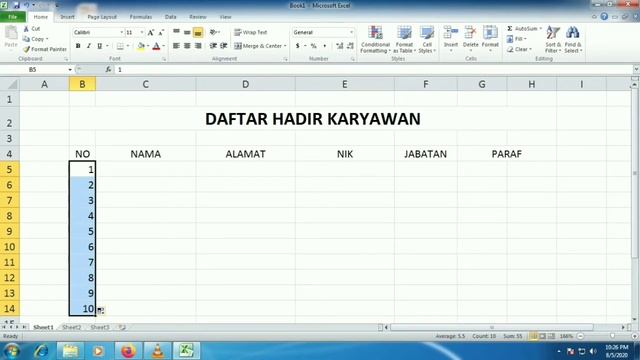Align text right in cells
The height and width of the screenshot is (360, 640).
click(x=198, y=46)
